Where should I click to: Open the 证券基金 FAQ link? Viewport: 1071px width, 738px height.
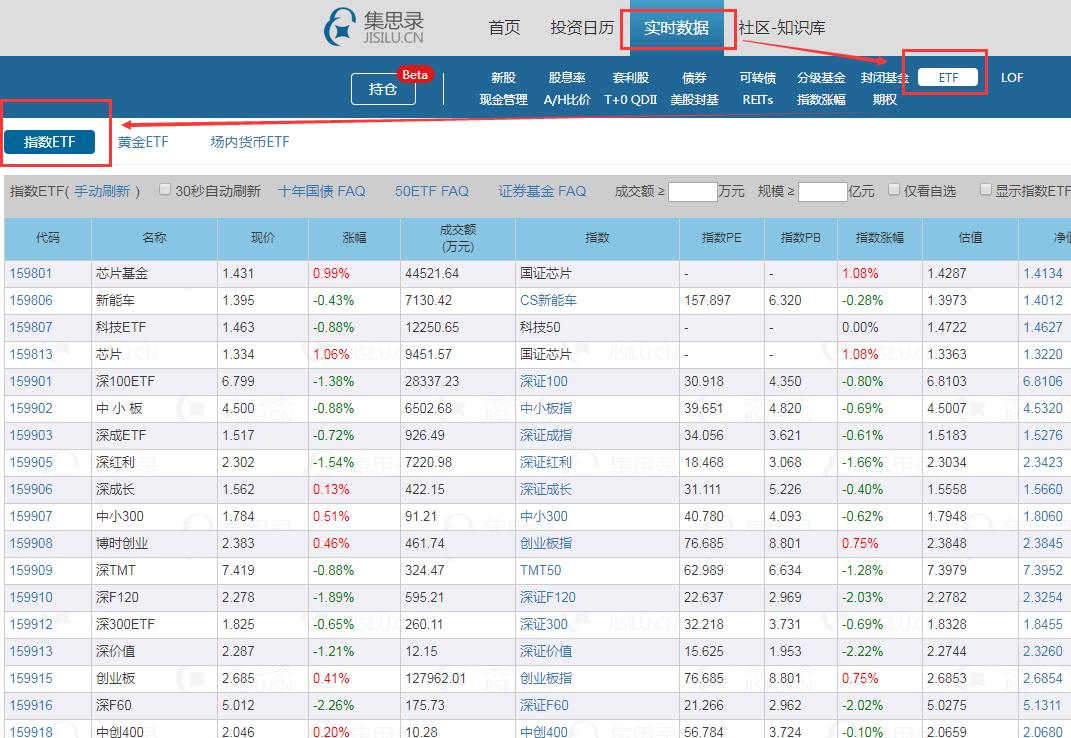click(541, 191)
